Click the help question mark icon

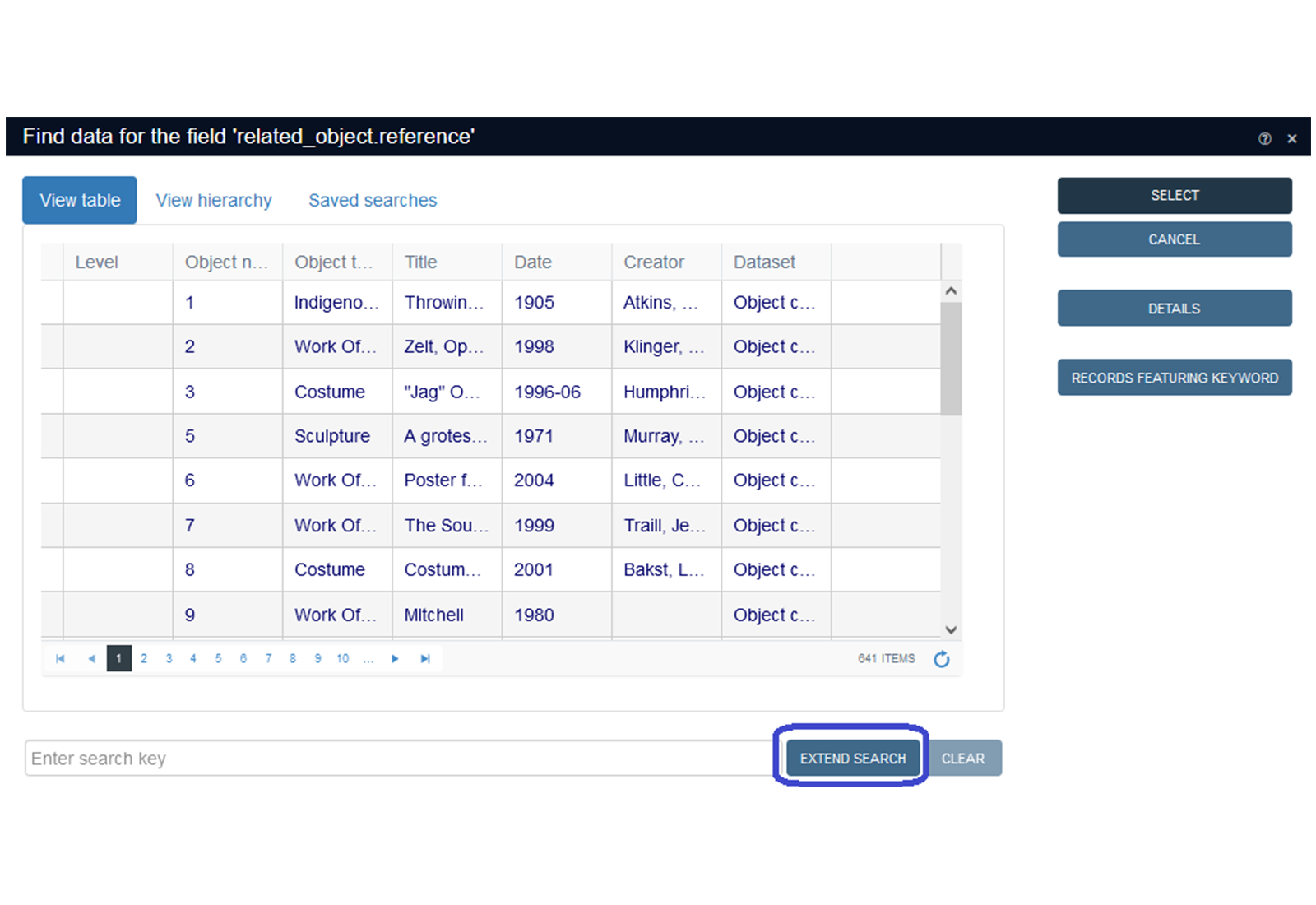click(x=1264, y=138)
